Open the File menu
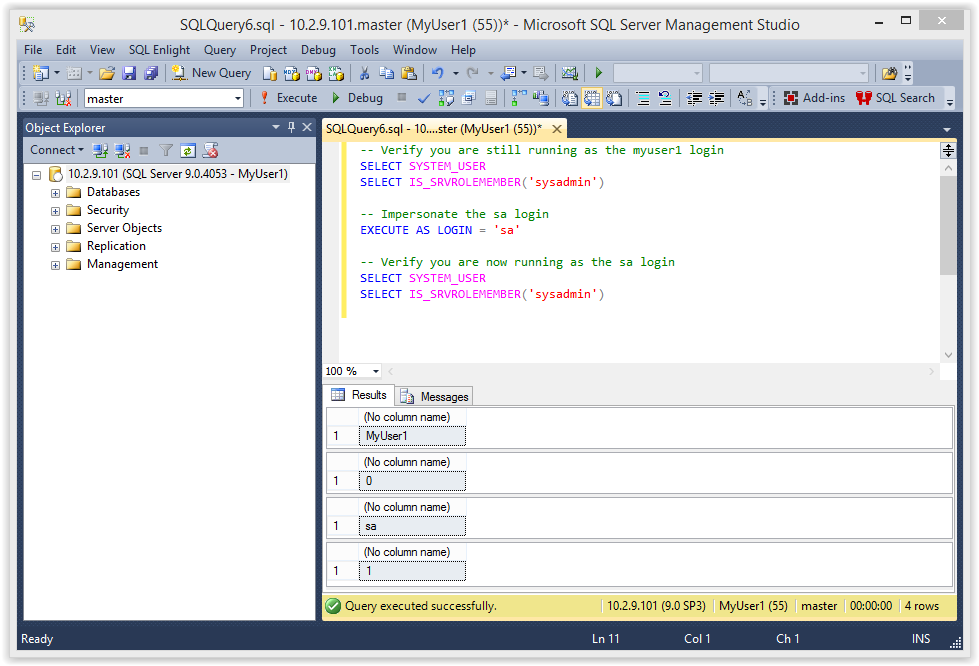Viewport: 979px width, 666px height. click(33, 50)
